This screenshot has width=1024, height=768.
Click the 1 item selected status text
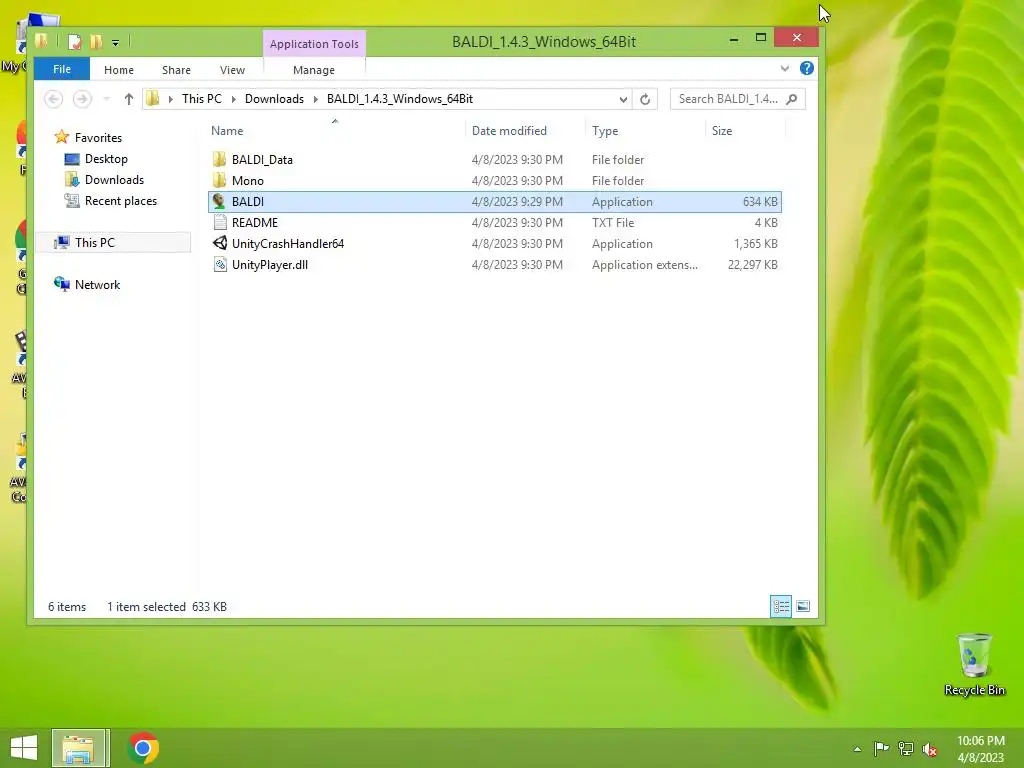tap(146, 607)
